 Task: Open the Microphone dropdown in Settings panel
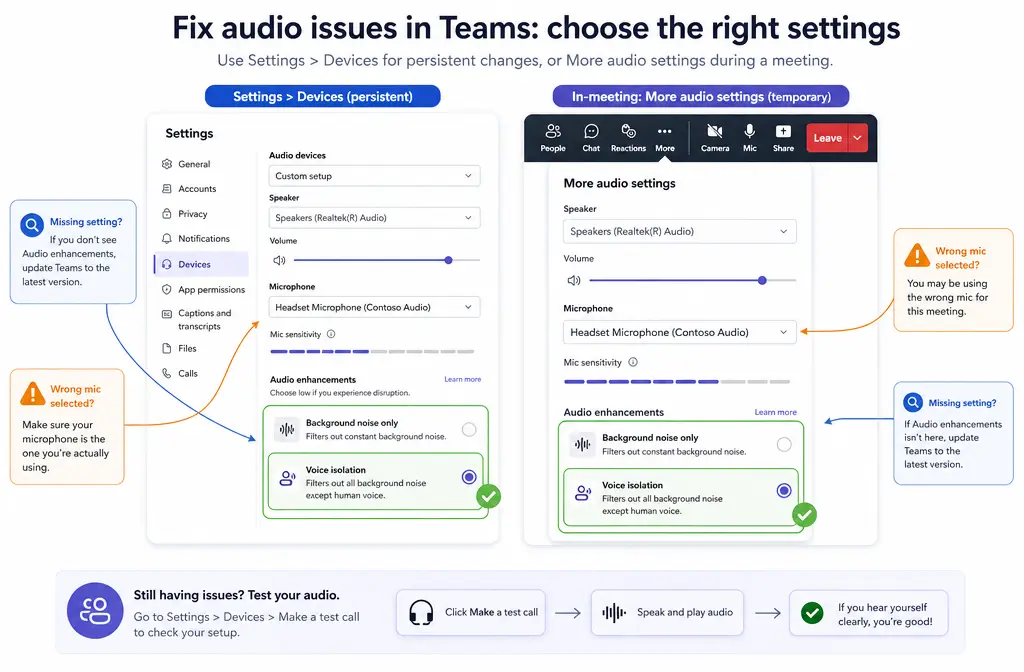click(374, 307)
